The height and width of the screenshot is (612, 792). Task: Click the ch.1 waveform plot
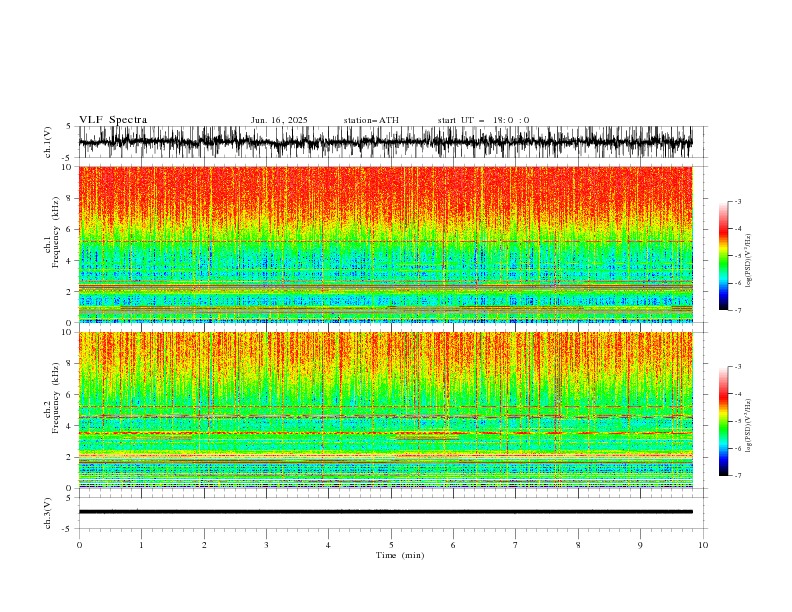(x=385, y=142)
